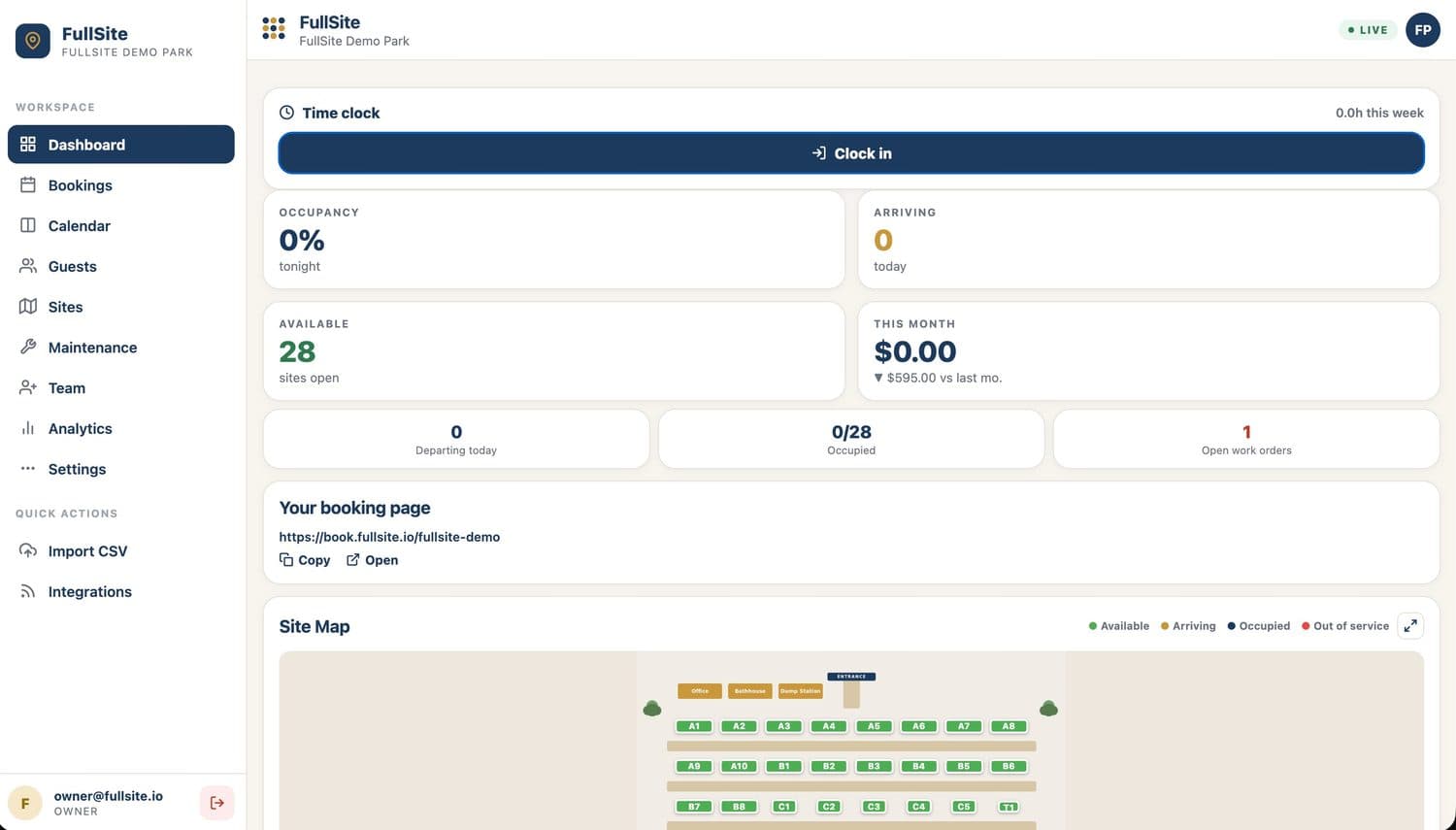
Task: Click the Import CSV upload icon
Action: (x=28, y=550)
